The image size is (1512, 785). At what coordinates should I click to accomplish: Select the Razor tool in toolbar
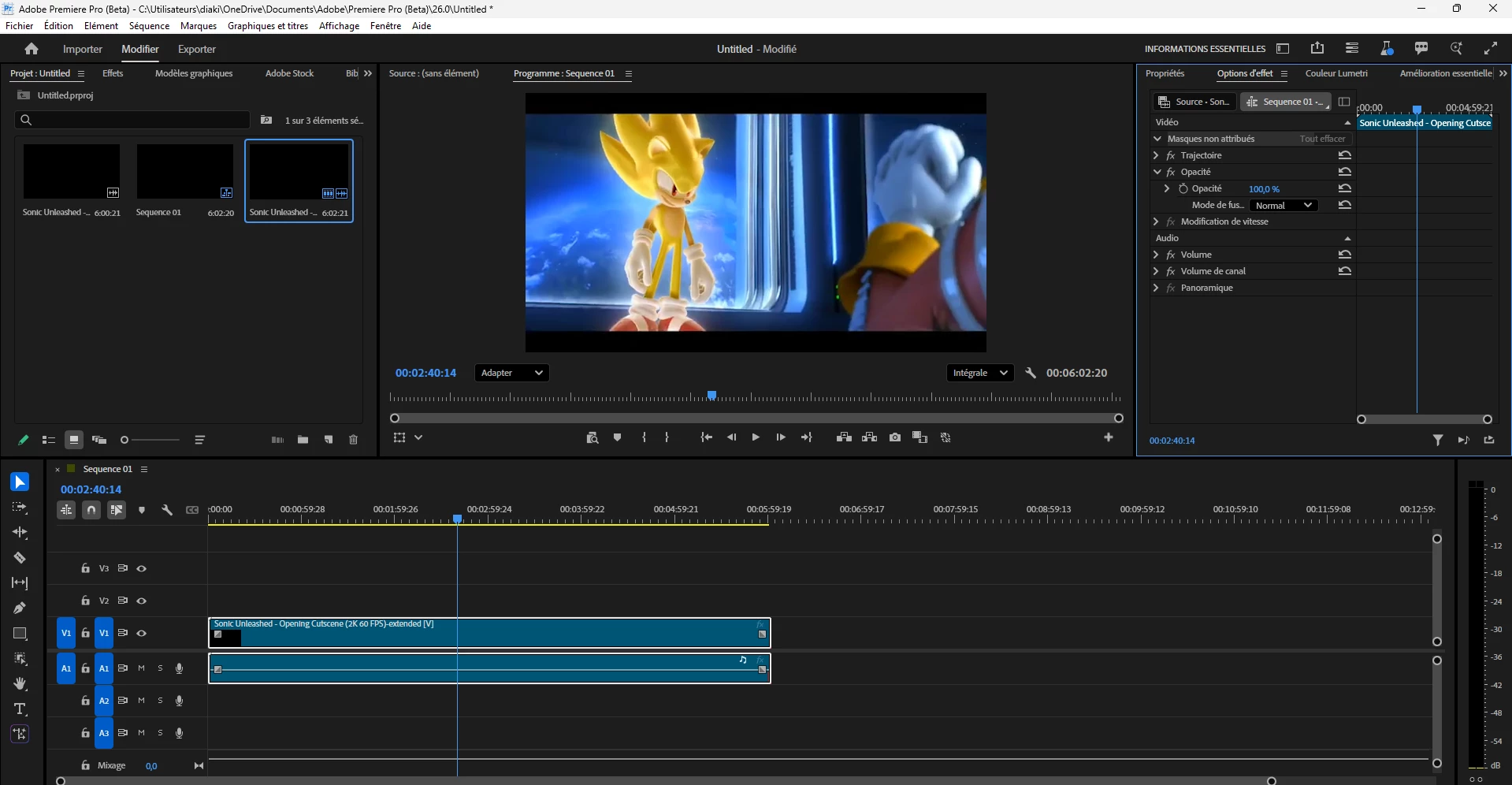pyautogui.click(x=20, y=558)
